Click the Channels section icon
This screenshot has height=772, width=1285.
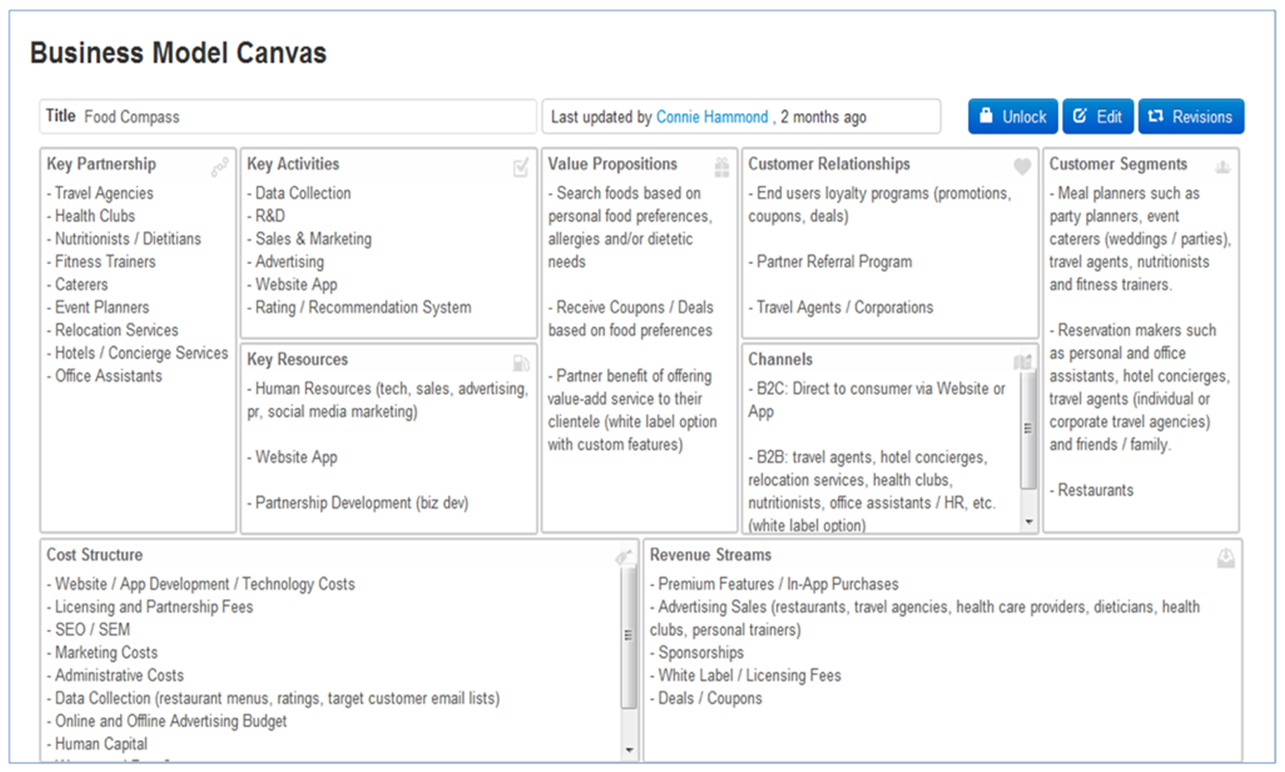(x=1021, y=363)
